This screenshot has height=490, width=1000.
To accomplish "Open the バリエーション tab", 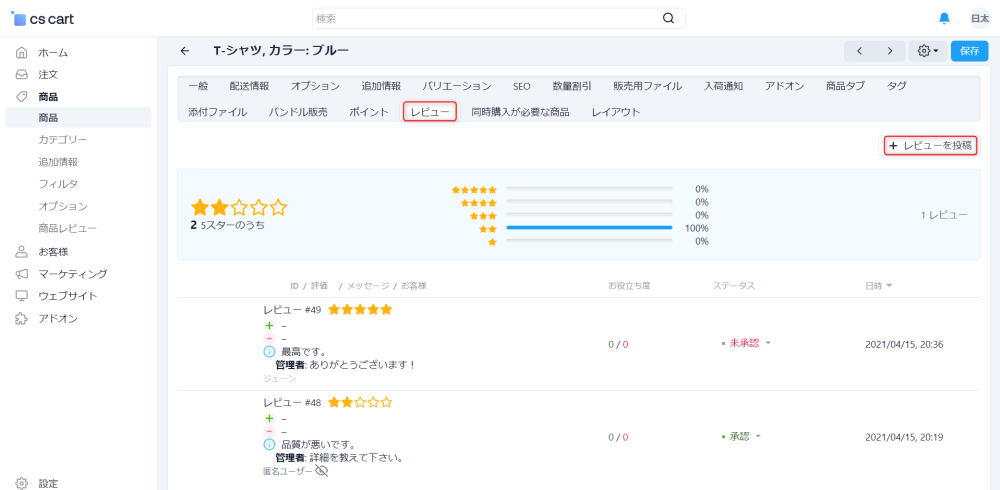I will 456,86.
